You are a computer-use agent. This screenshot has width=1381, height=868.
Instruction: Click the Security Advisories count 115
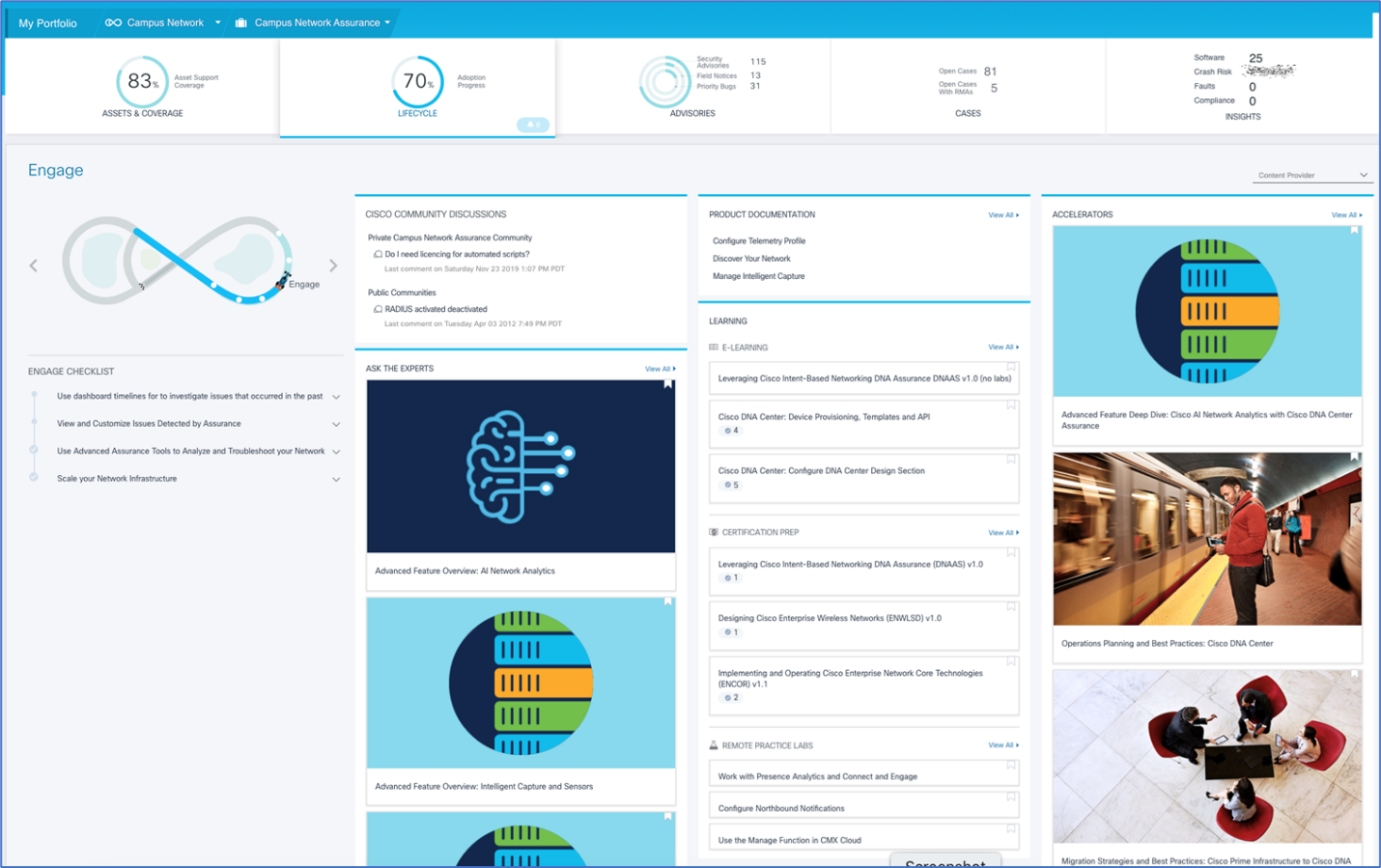pos(758,62)
